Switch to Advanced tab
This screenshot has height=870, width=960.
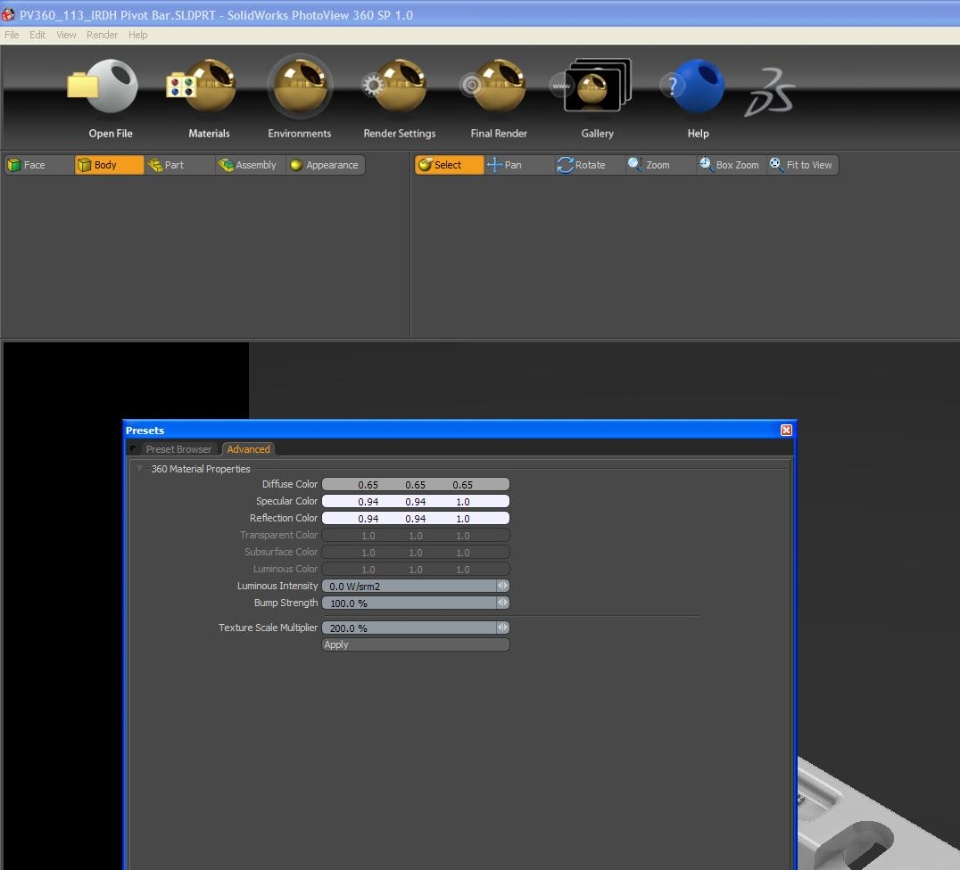click(248, 449)
